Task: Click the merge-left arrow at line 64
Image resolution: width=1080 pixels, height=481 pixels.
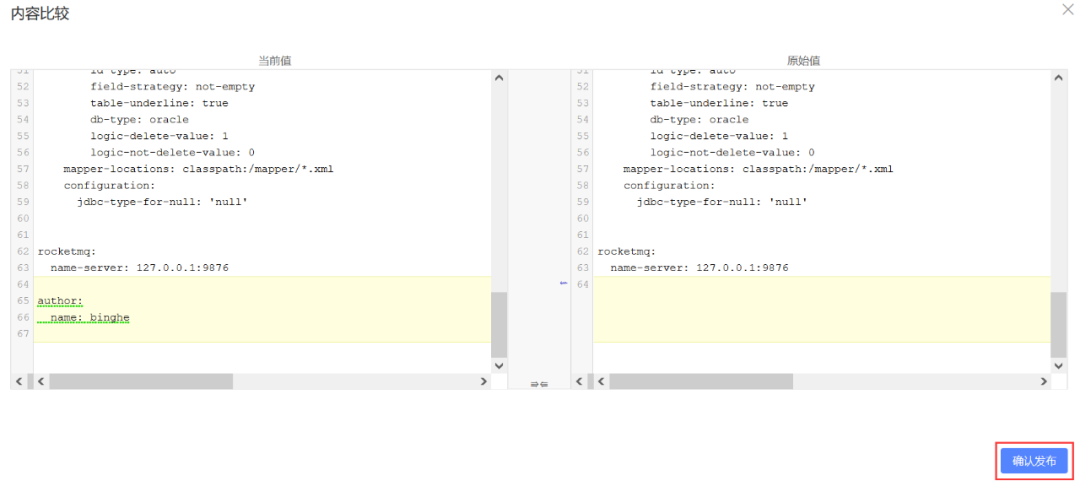Action: [x=563, y=283]
